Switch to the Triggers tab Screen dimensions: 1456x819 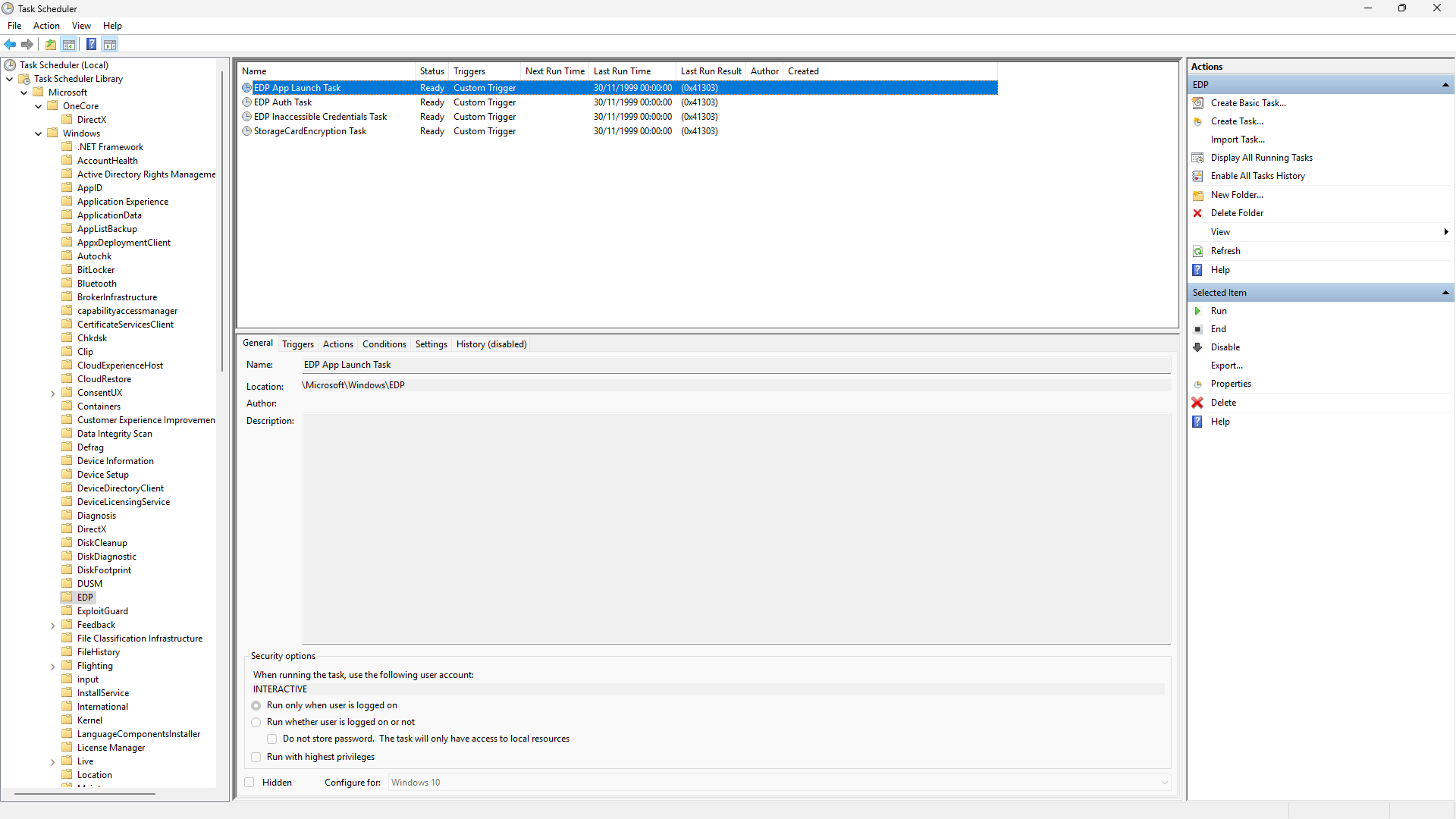[297, 344]
